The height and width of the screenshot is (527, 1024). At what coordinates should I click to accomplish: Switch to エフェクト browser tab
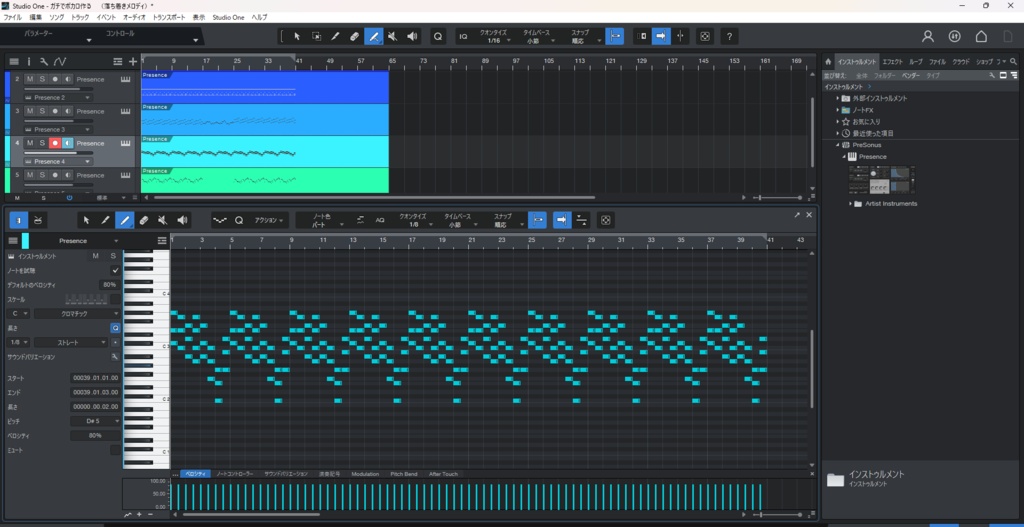892,61
